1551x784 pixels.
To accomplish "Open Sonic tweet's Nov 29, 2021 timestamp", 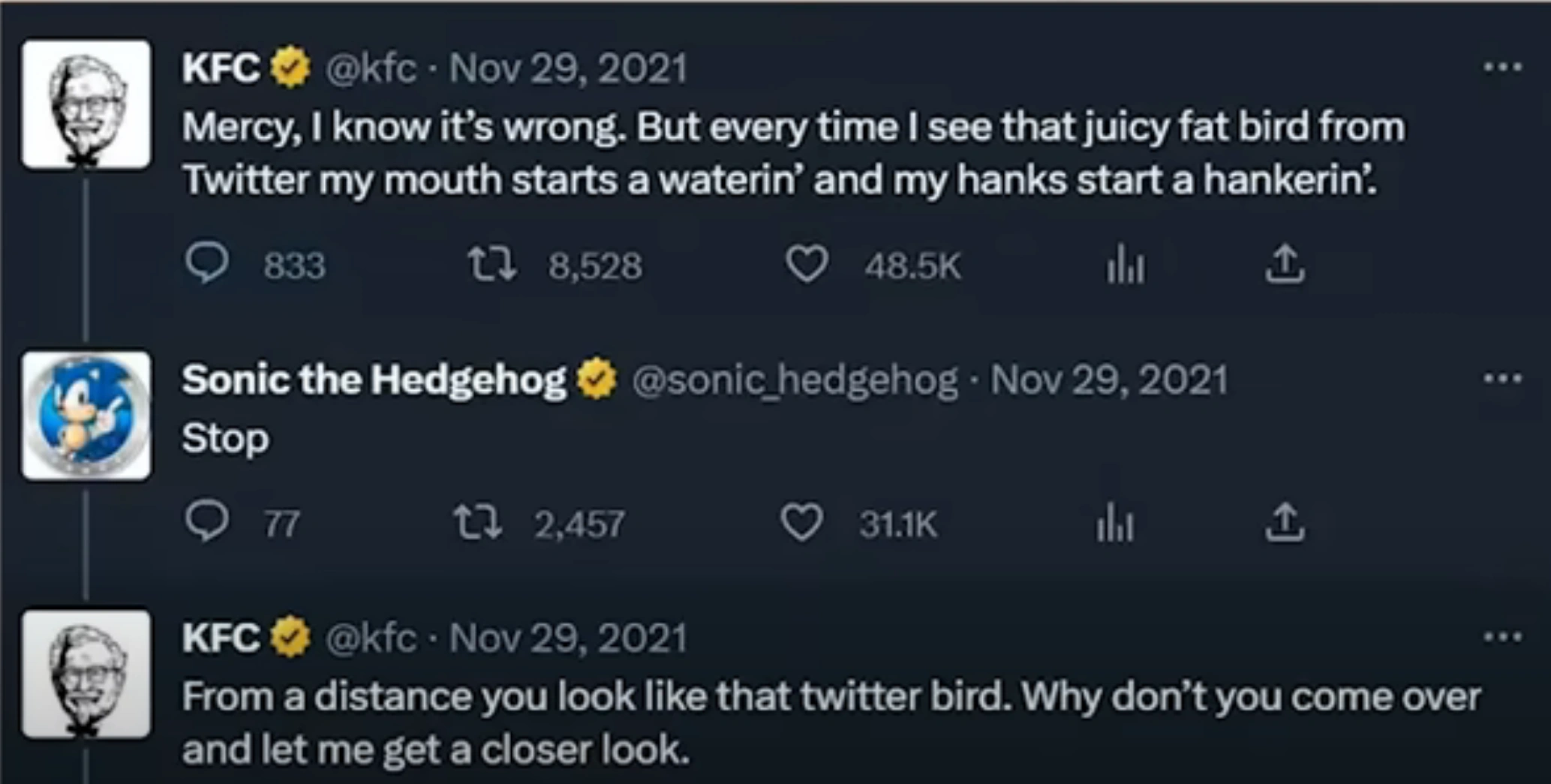I will pos(1109,380).
